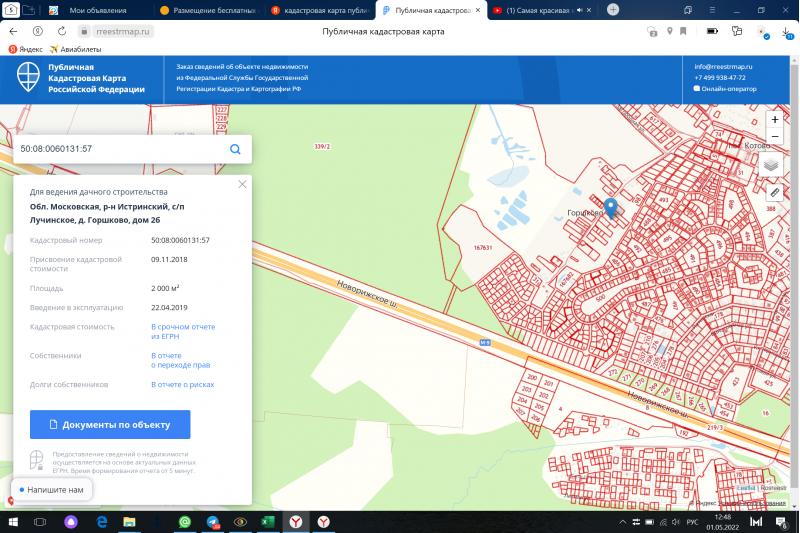Click the area value '2 000 м²'

coord(165,288)
